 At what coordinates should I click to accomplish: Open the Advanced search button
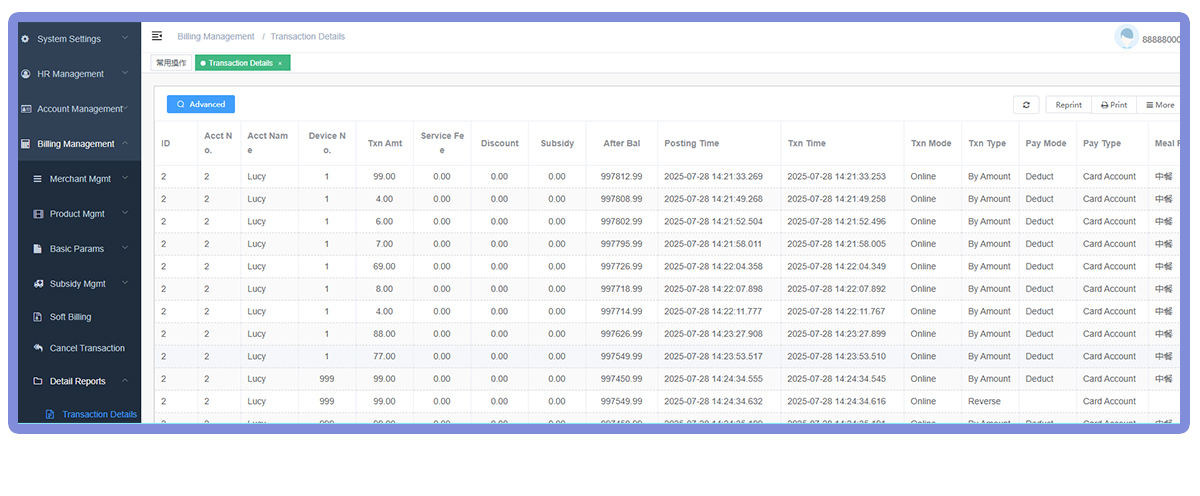[x=201, y=104]
